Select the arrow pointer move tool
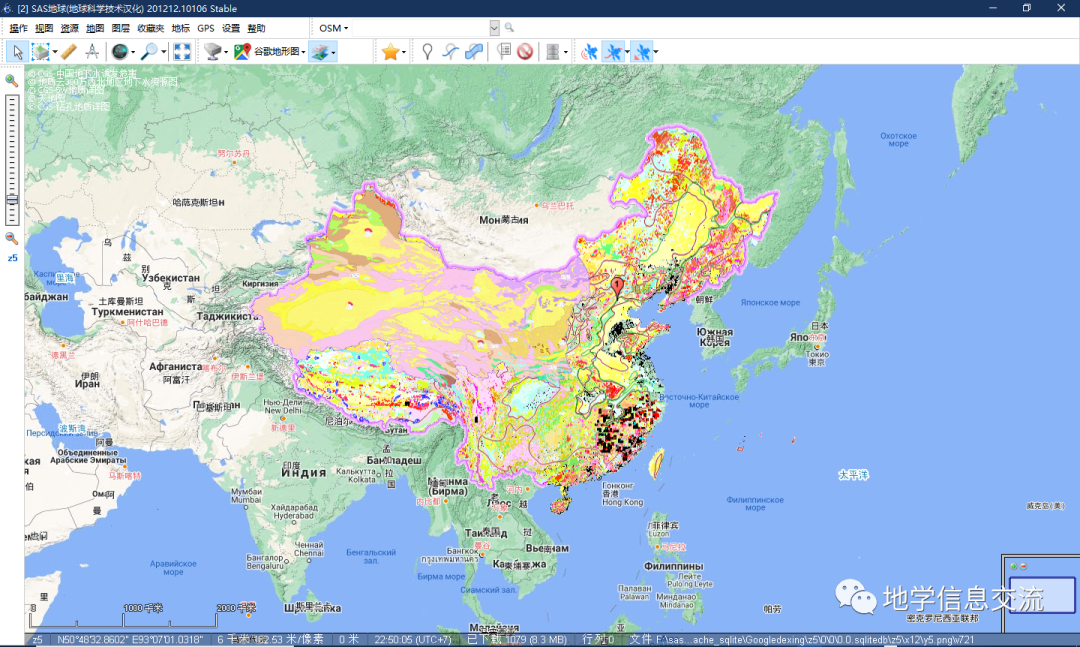The image size is (1080, 647). [17, 52]
